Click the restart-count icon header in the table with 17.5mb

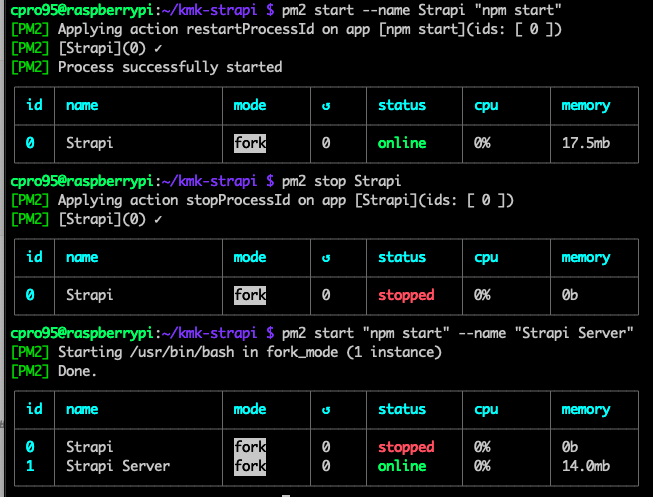click(326, 106)
